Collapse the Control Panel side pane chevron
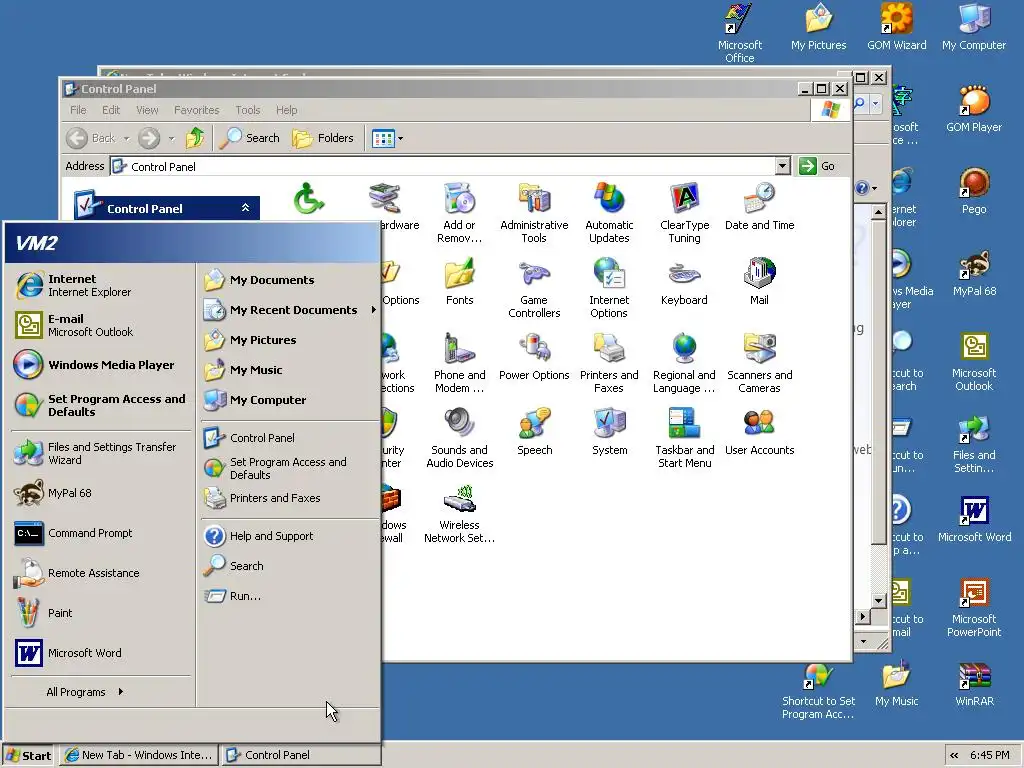The width and height of the screenshot is (1024, 768). pos(246,208)
